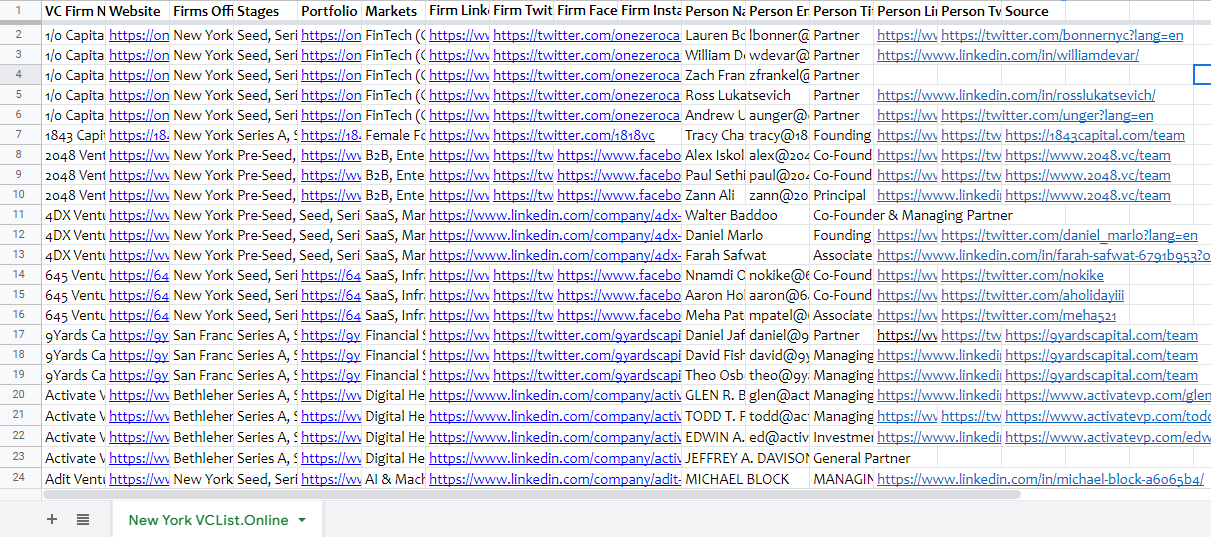Screen dimensions: 1211x537
Task: Select the zfrankel@ email cell
Action: 778,75
